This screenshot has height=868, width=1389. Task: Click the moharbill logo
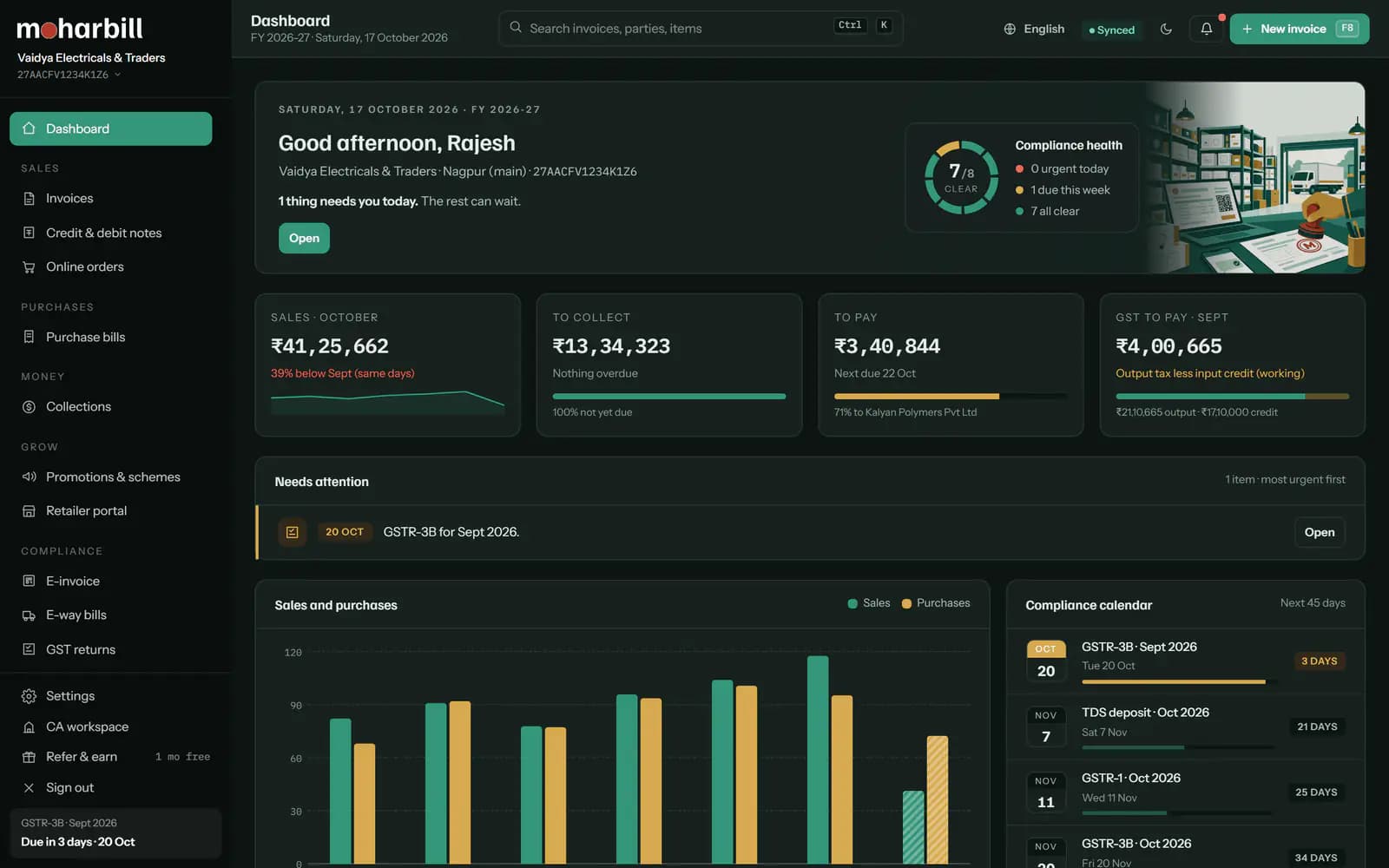80,29
